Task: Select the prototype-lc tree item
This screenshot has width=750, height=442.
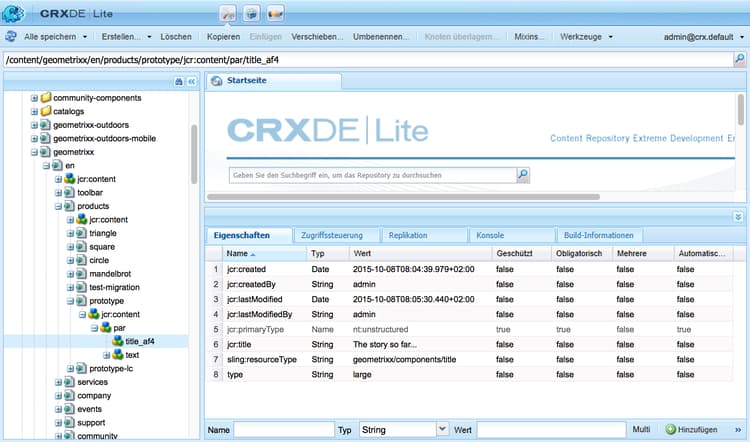Action: (111, 368)
